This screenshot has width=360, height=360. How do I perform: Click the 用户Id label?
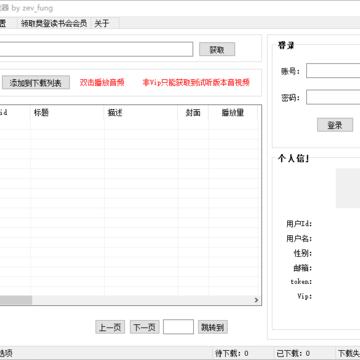pos(299,224)
